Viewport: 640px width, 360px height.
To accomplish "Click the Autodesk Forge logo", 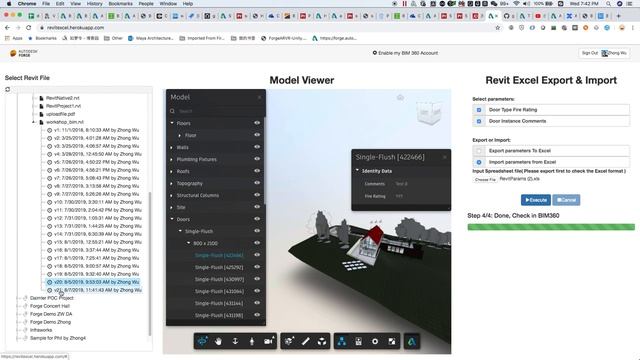I will coord(23,53).
